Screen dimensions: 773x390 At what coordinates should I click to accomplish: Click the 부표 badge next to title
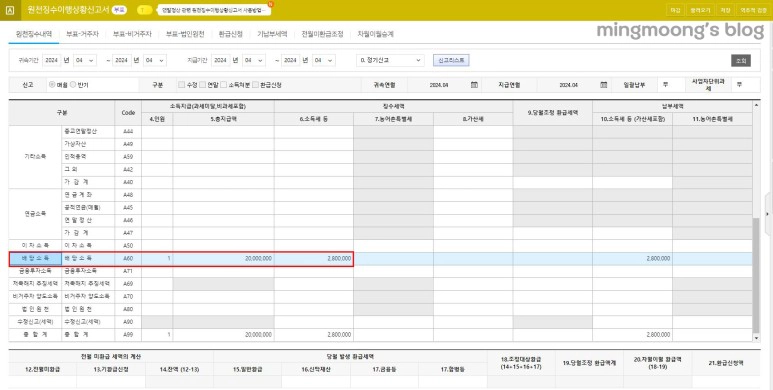[119, 10]
